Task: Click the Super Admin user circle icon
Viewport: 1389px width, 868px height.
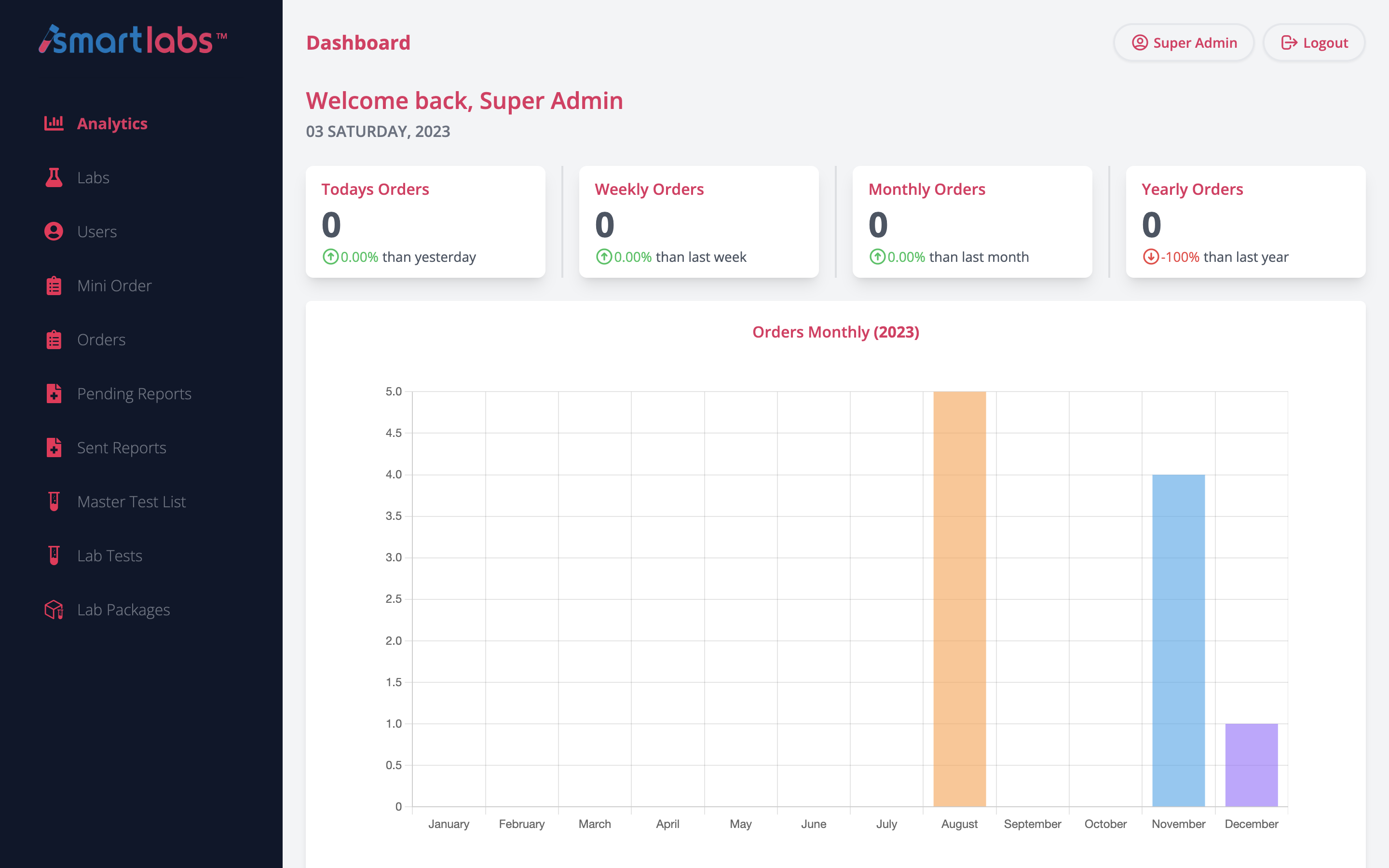Action: point(1139,42)
